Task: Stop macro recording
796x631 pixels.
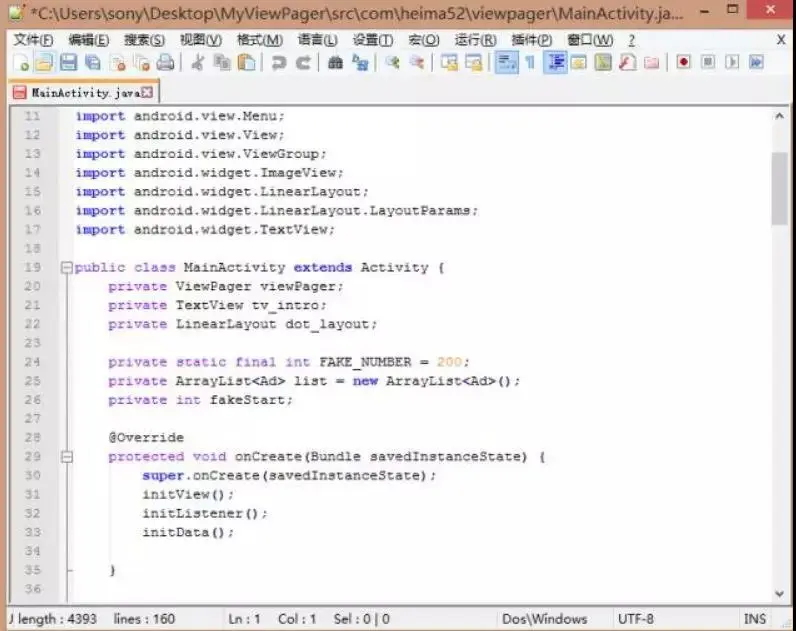Action: [x=708, y=62]
